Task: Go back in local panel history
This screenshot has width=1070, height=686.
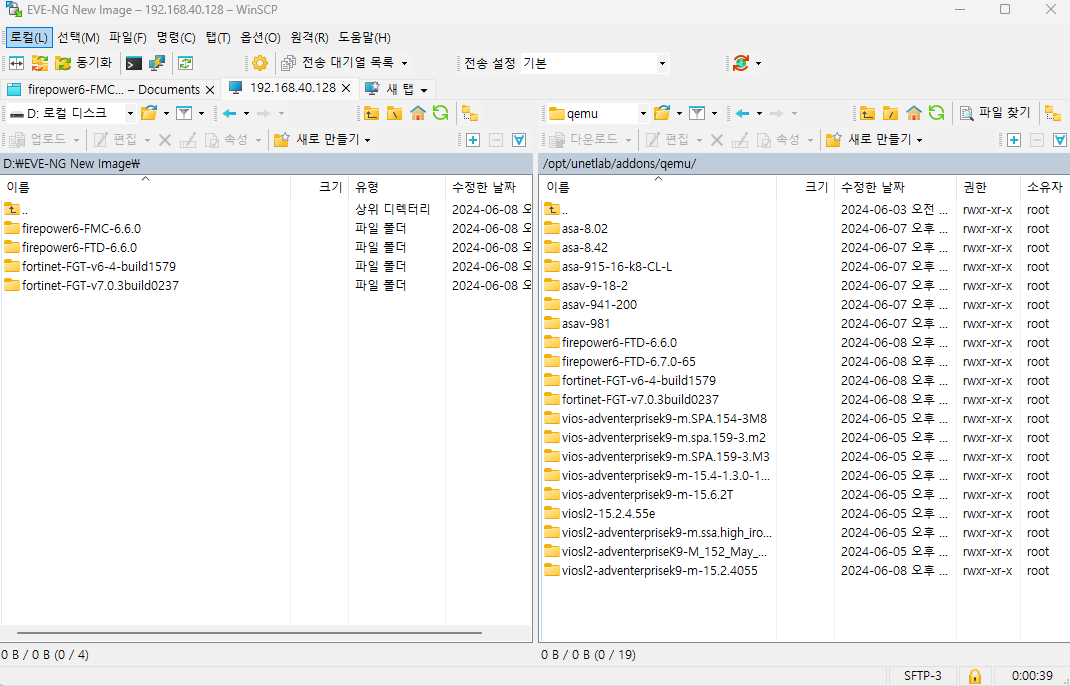Action: (229, 113)
